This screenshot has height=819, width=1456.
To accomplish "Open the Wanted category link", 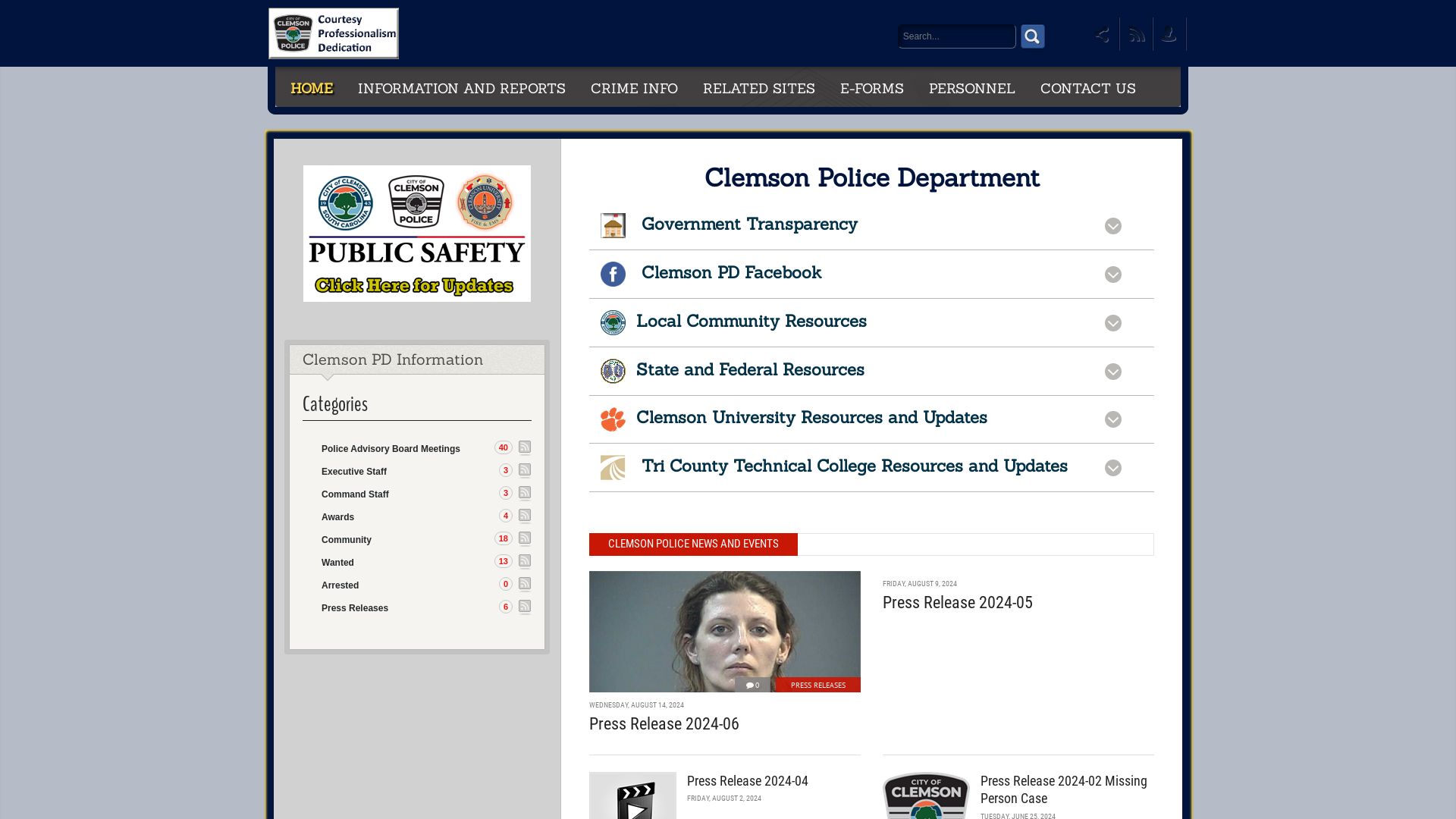I will tap(337, 563).
